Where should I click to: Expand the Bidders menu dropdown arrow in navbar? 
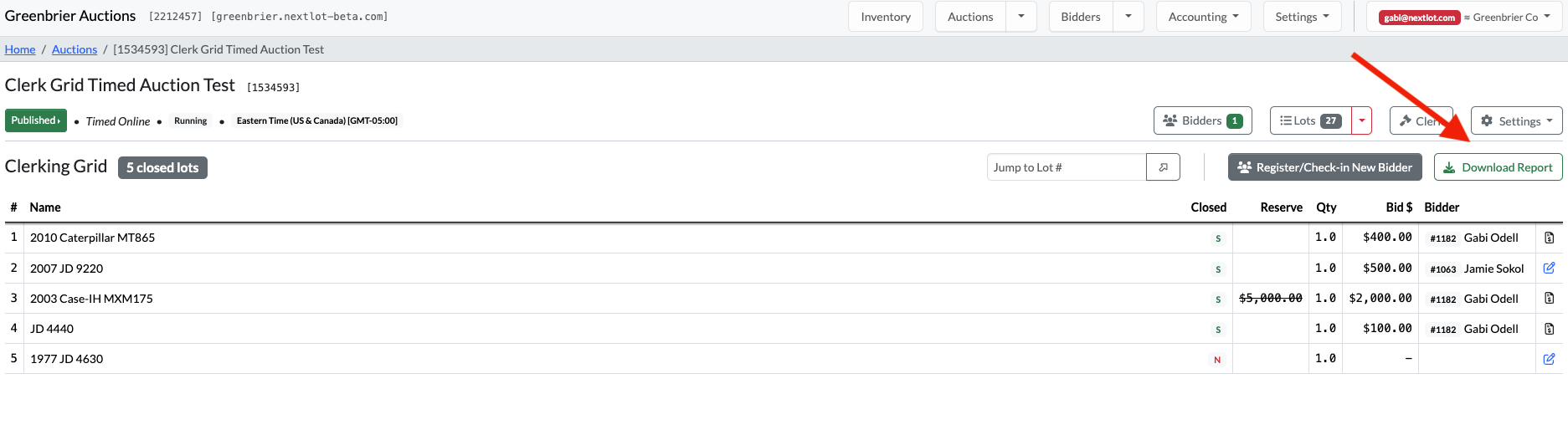pos(1128,17)
